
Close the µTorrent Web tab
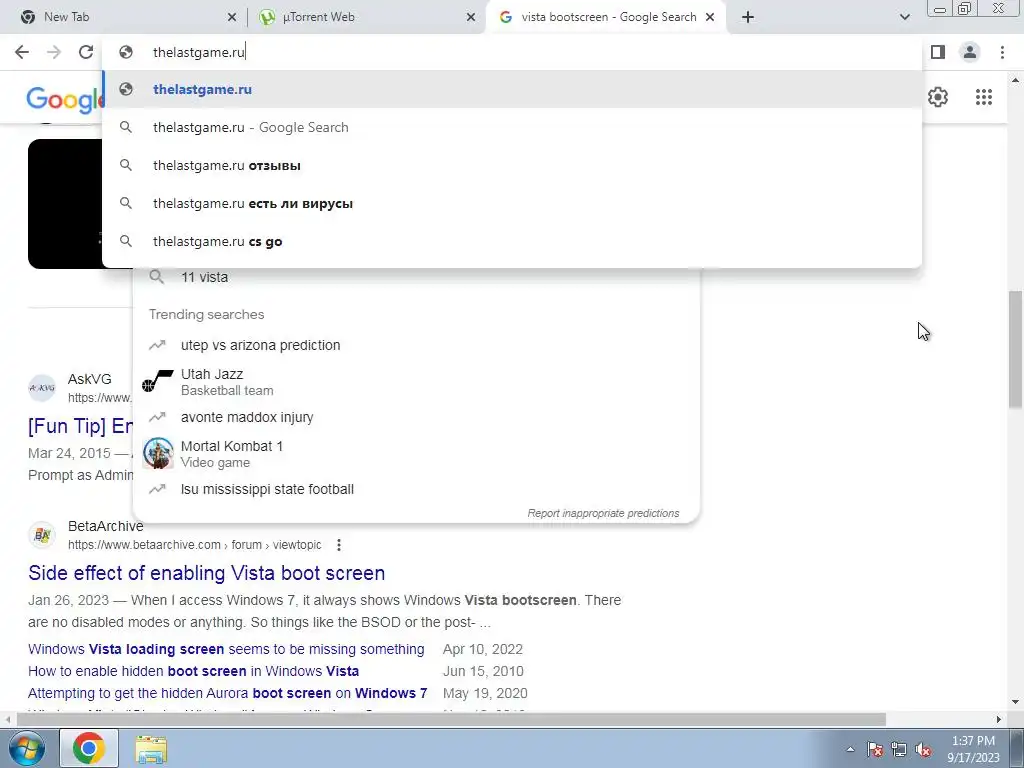coord(471,18)
